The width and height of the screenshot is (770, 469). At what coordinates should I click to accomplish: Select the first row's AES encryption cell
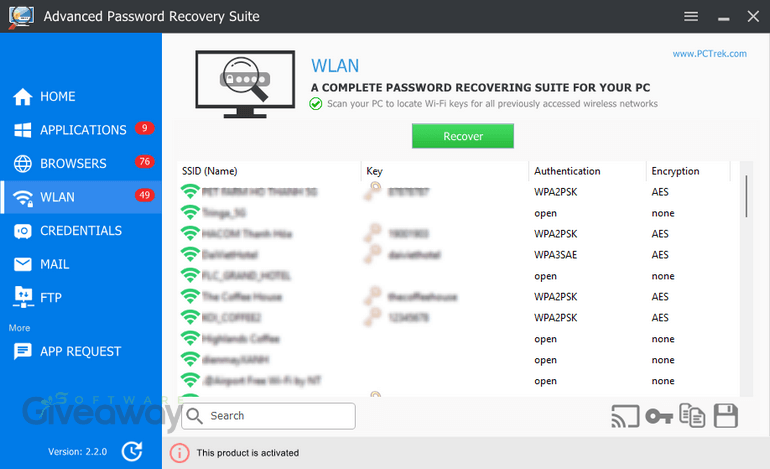pos(660,192)
